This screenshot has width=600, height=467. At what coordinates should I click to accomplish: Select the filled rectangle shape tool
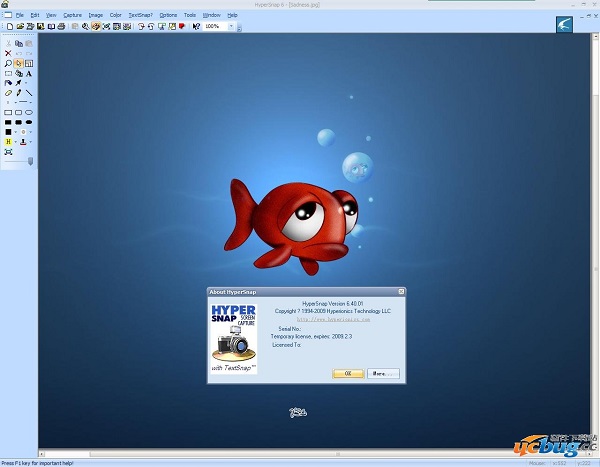pos(8,122)
